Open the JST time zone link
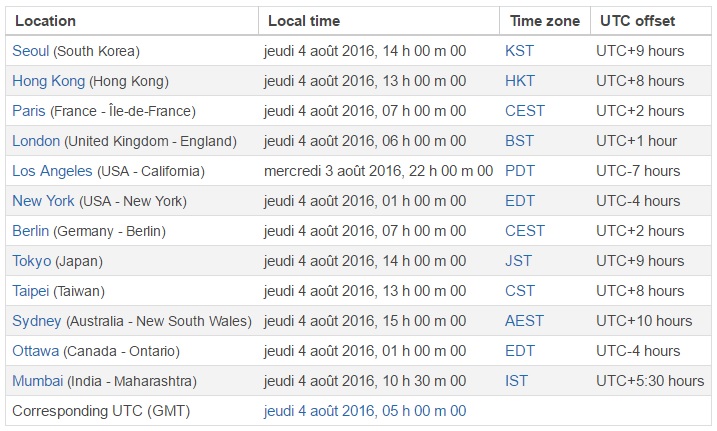The image size is (717, 431). click(518, 261)
